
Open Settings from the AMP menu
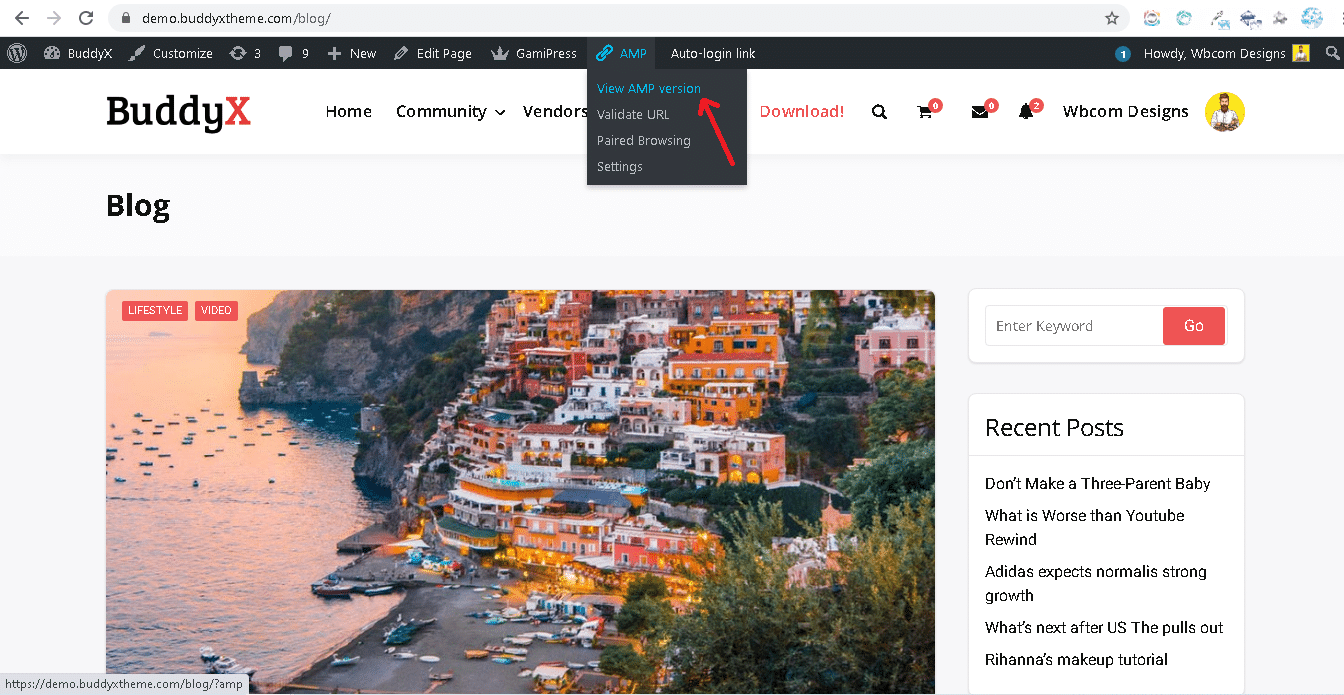(620, 166)
